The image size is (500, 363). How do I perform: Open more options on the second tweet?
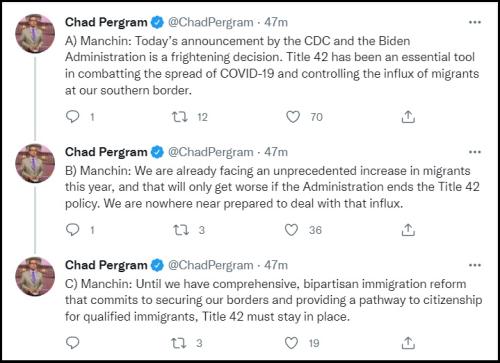click(475, 152)
